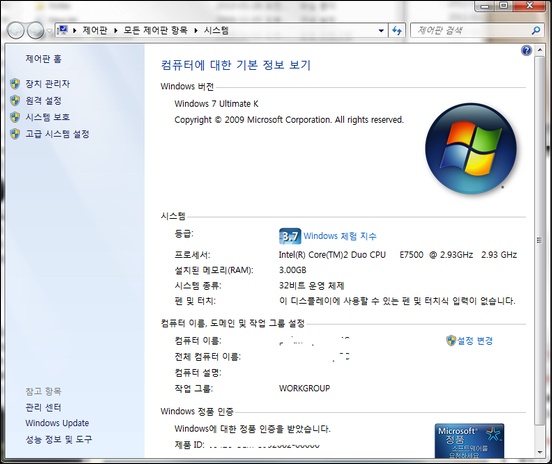Expand the arrow after 제어판 in breadcrumb

pyautogui.click(x=115, y=31)
